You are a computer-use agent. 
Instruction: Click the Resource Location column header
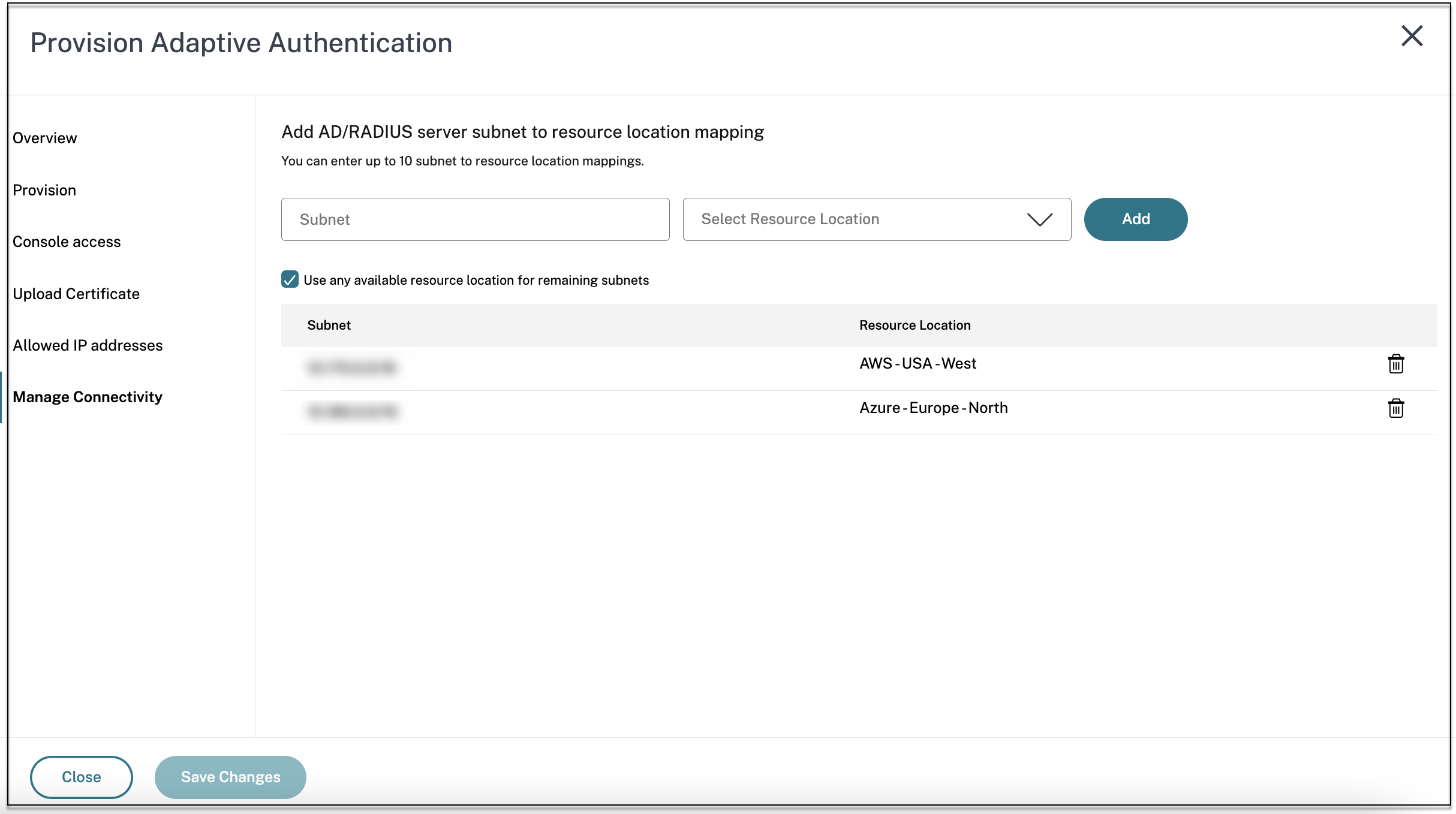(914, 325)
